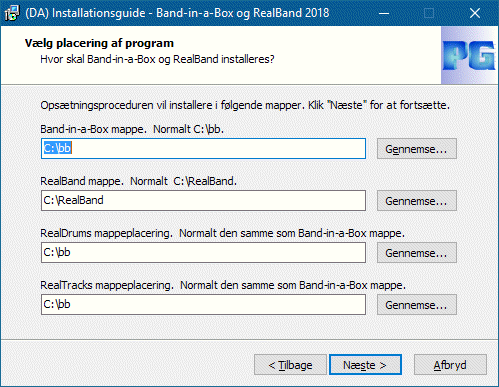
Task: Cancel setup with the Afbryd button
Action: pos(450,365)
